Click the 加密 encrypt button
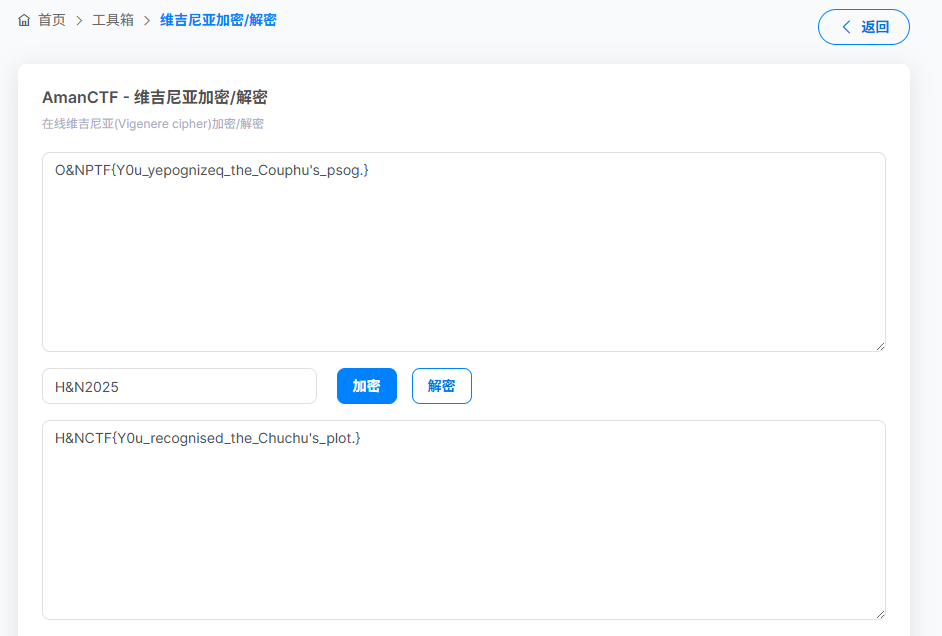Image resolution: width=942 pixels, height=636 pixels. [366, 386]
